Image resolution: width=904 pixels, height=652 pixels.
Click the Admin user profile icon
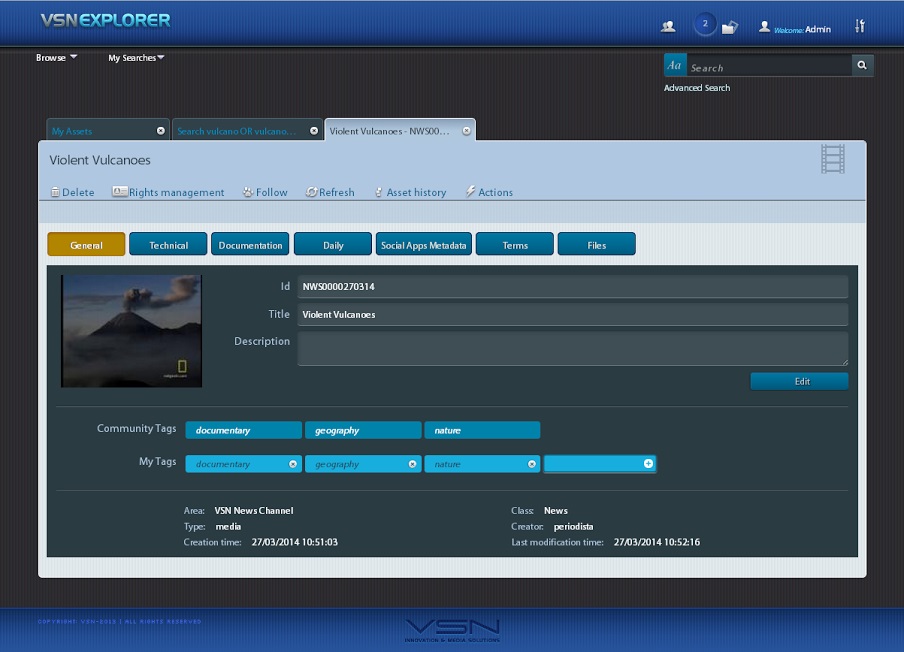click(x=764, y=27)
